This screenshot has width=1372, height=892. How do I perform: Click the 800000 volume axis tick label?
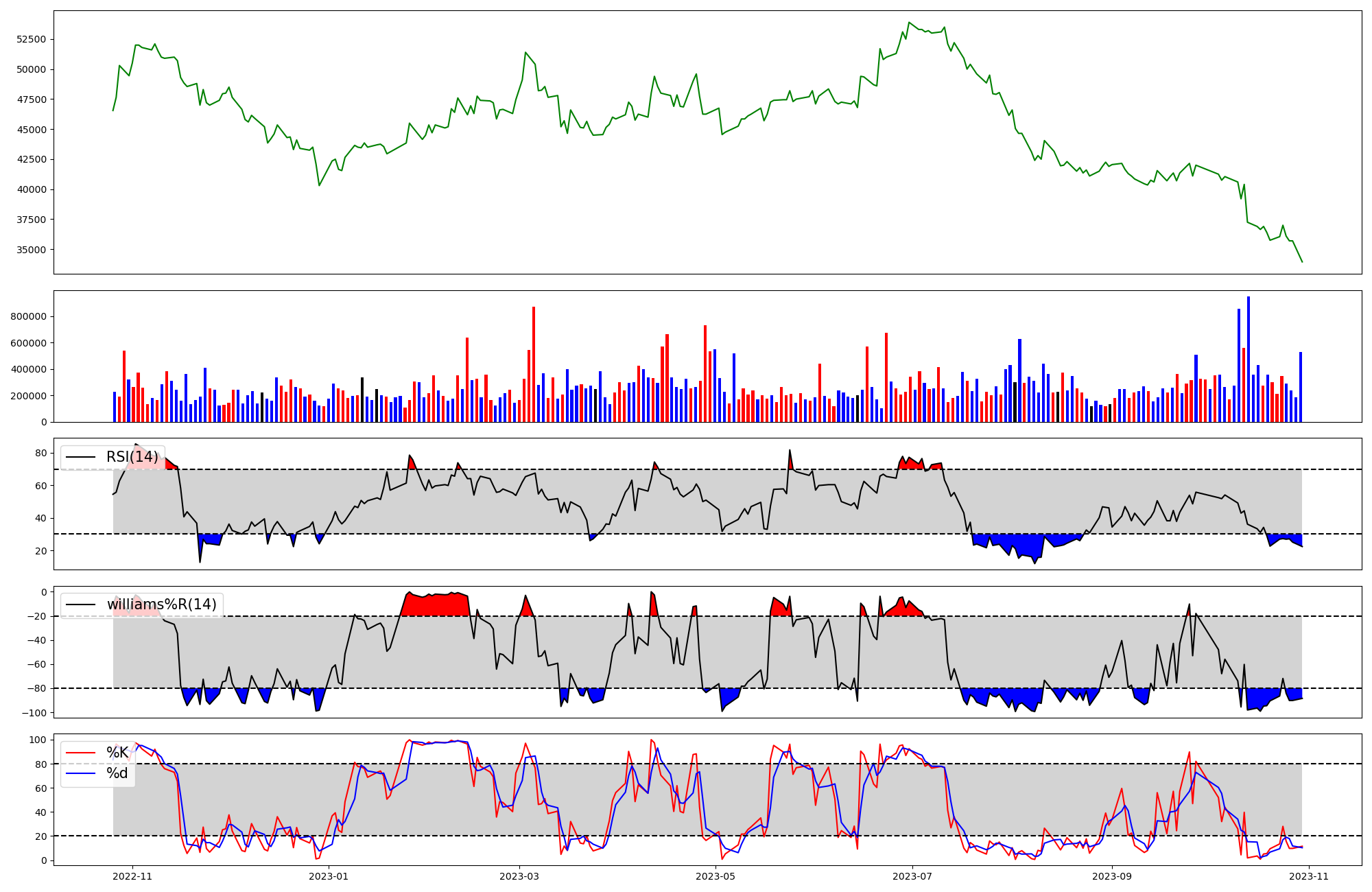(x=29, y=316)
